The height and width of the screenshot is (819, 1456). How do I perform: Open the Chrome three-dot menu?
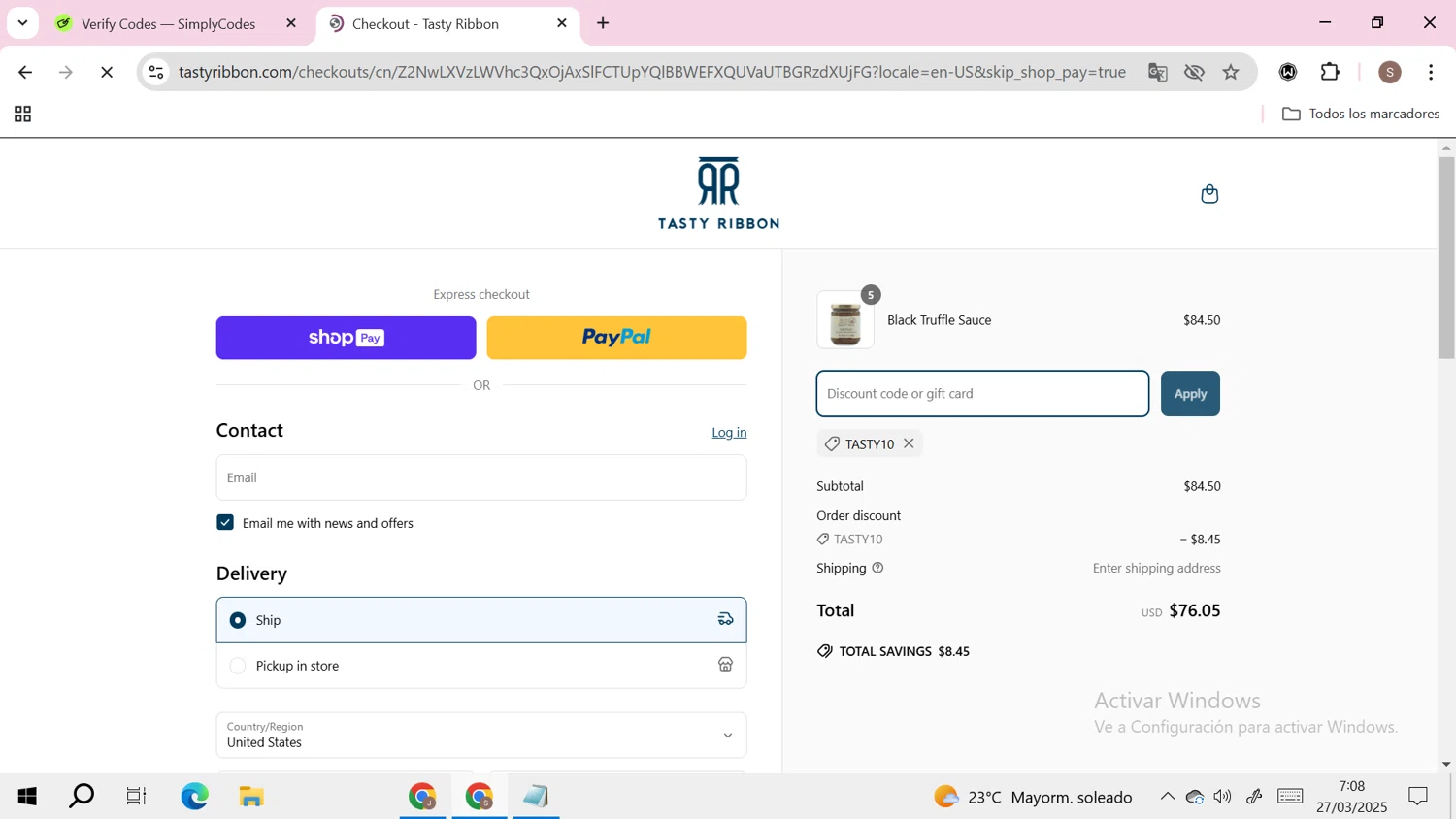[x=1431, y=72]
